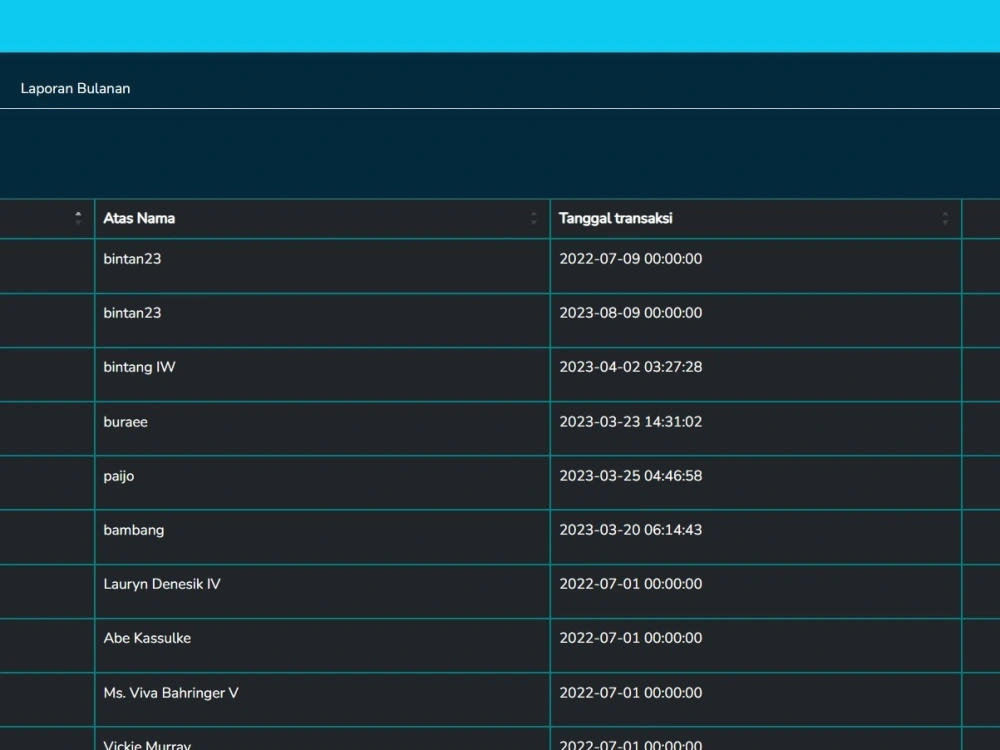
Task: Click the transaction date in Abe Kassulke row
Action: [631, 638]
